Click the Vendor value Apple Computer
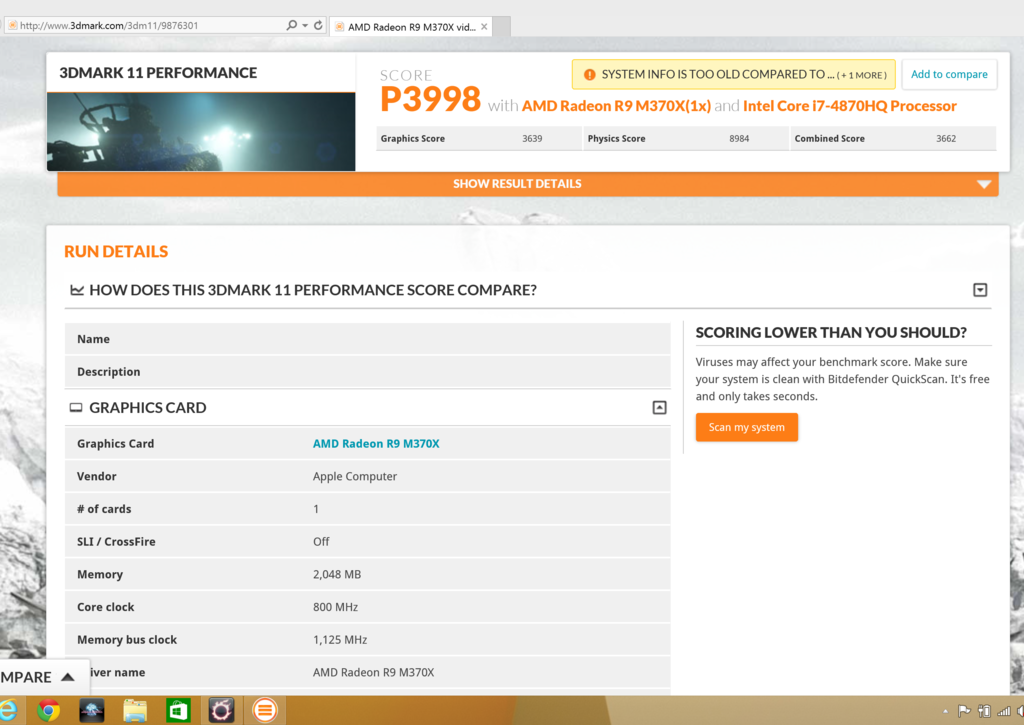This screenshot has width=1024, height=725. coord(355,476)
